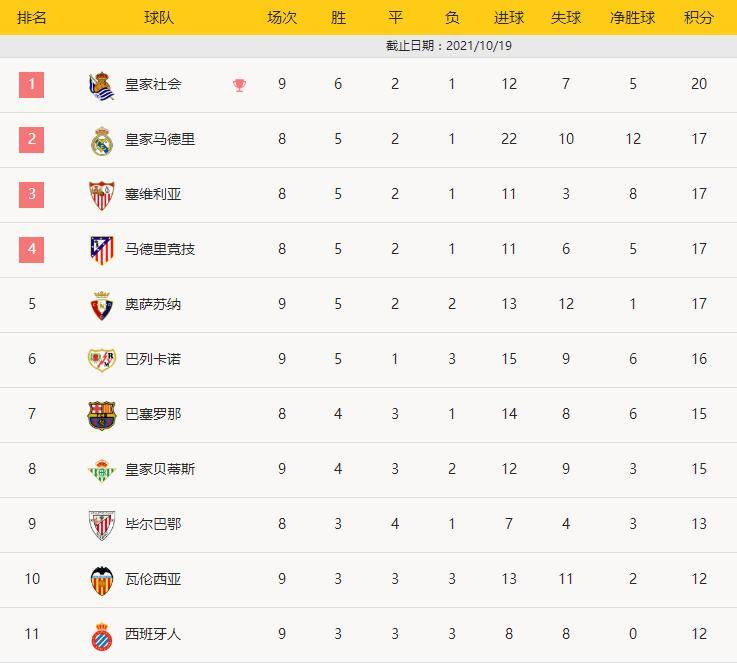Select the 进球 column header
737x663 pixels.
(x=509, y=18)
